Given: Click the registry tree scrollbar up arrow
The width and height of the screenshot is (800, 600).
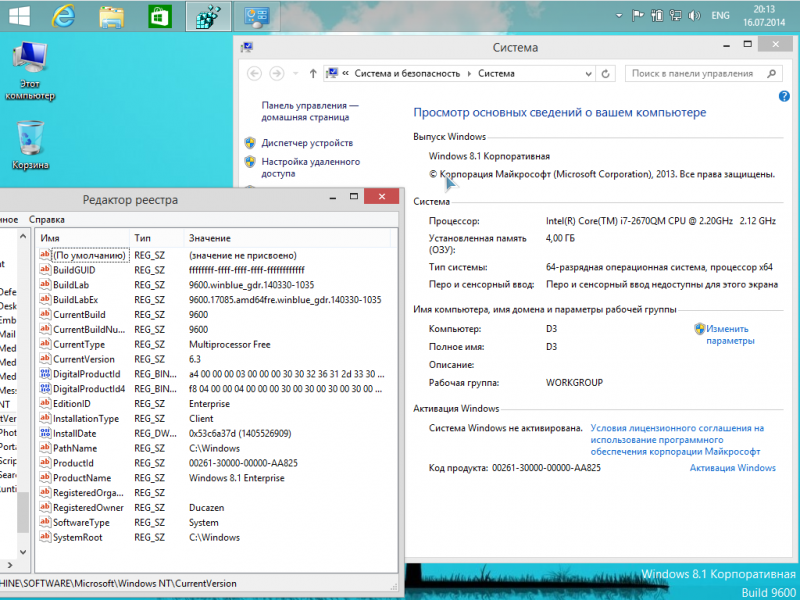Looking at the screenshot, I should [x=23, y=236].
